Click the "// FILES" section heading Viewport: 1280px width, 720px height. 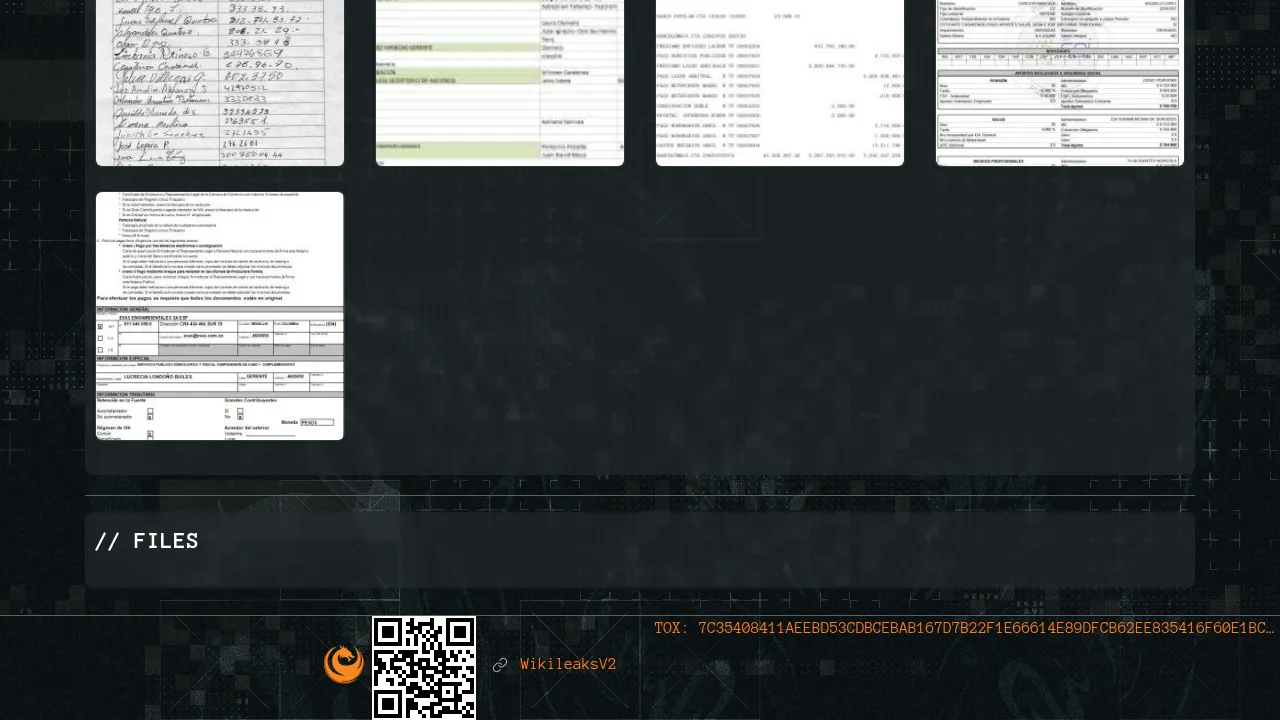147,541
